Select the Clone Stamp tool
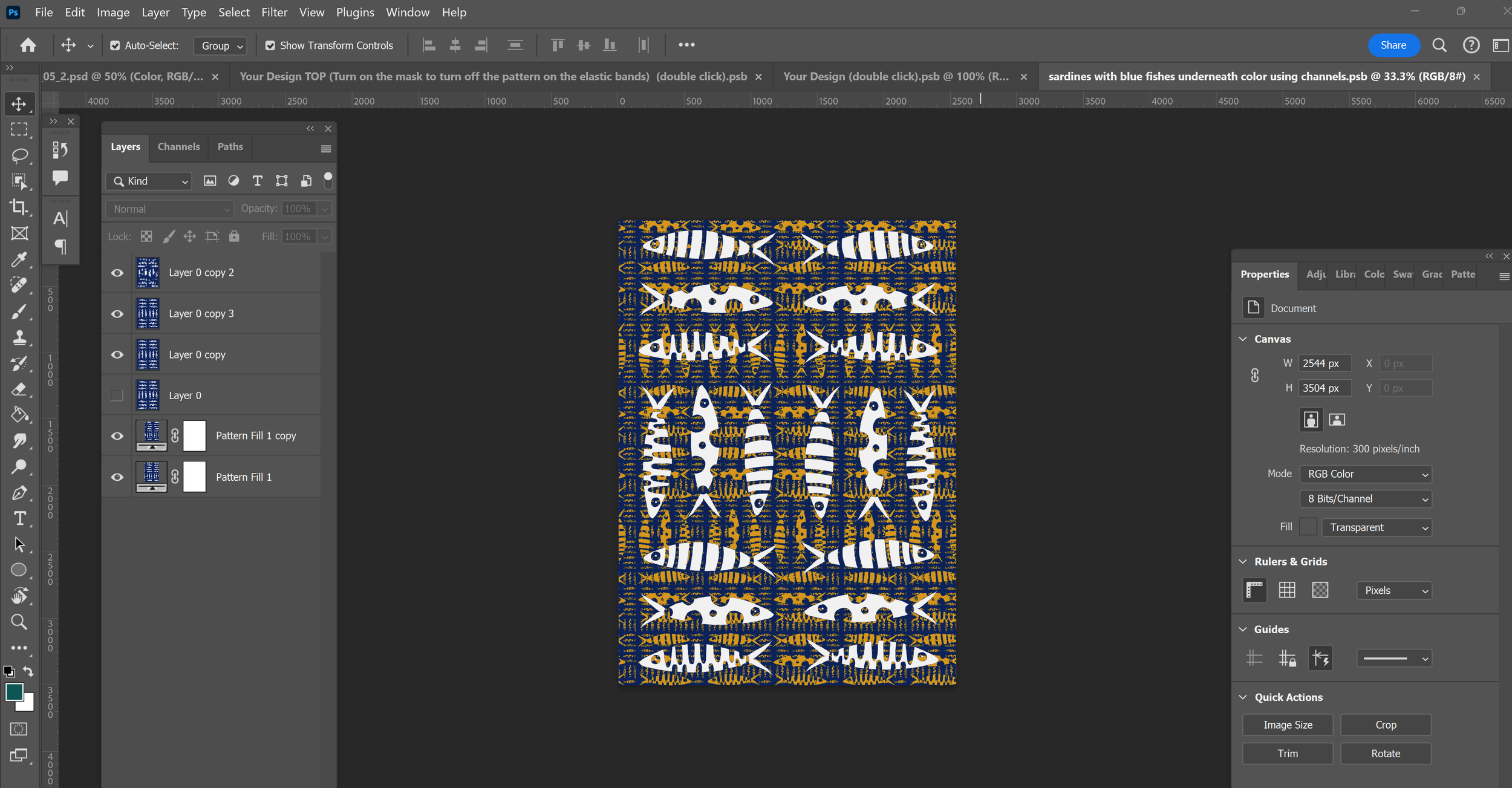This screenshot has width=1512, height=788. click(x=19, y=337)
